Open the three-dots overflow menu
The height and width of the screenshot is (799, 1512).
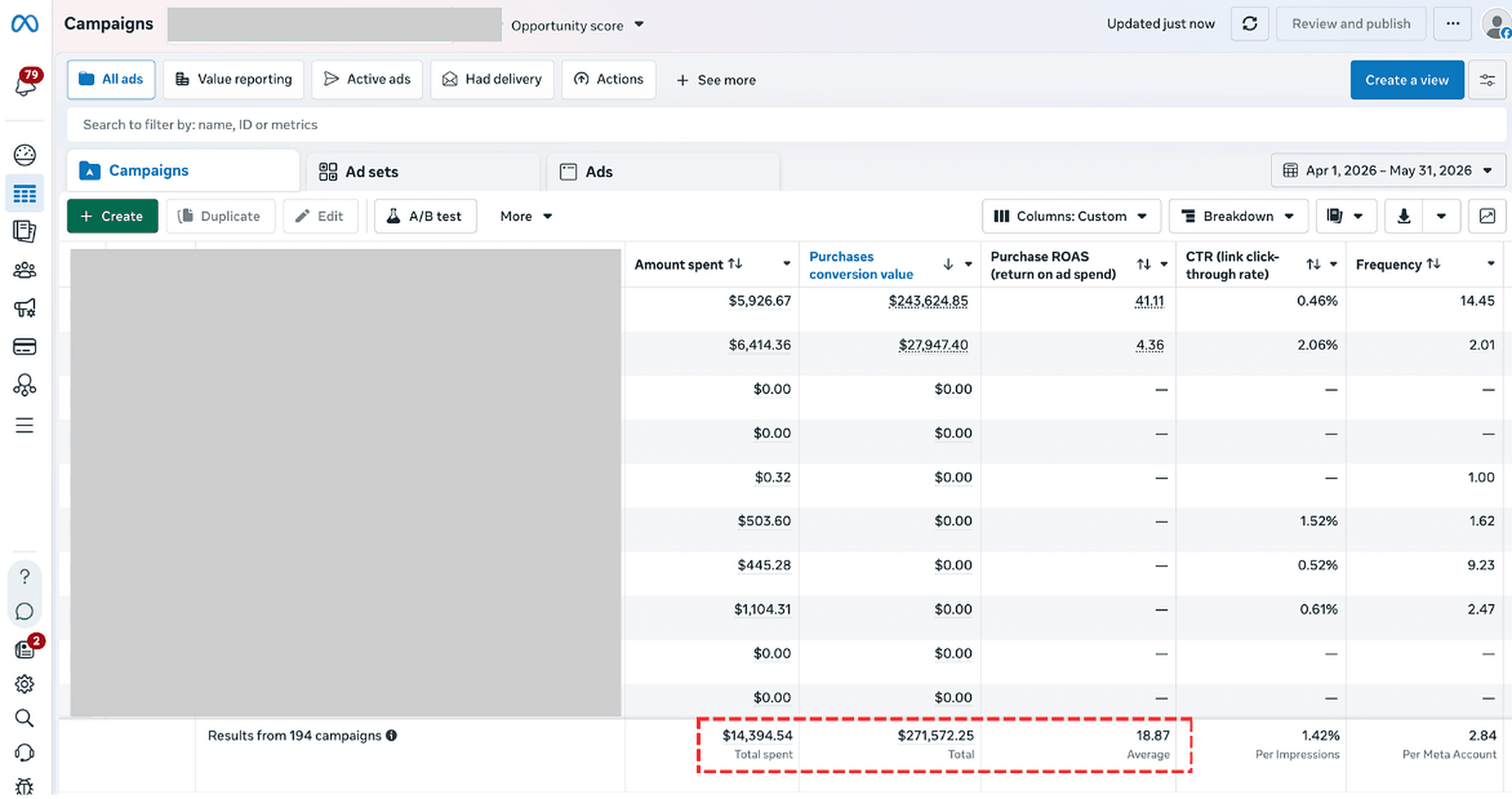1453,24
